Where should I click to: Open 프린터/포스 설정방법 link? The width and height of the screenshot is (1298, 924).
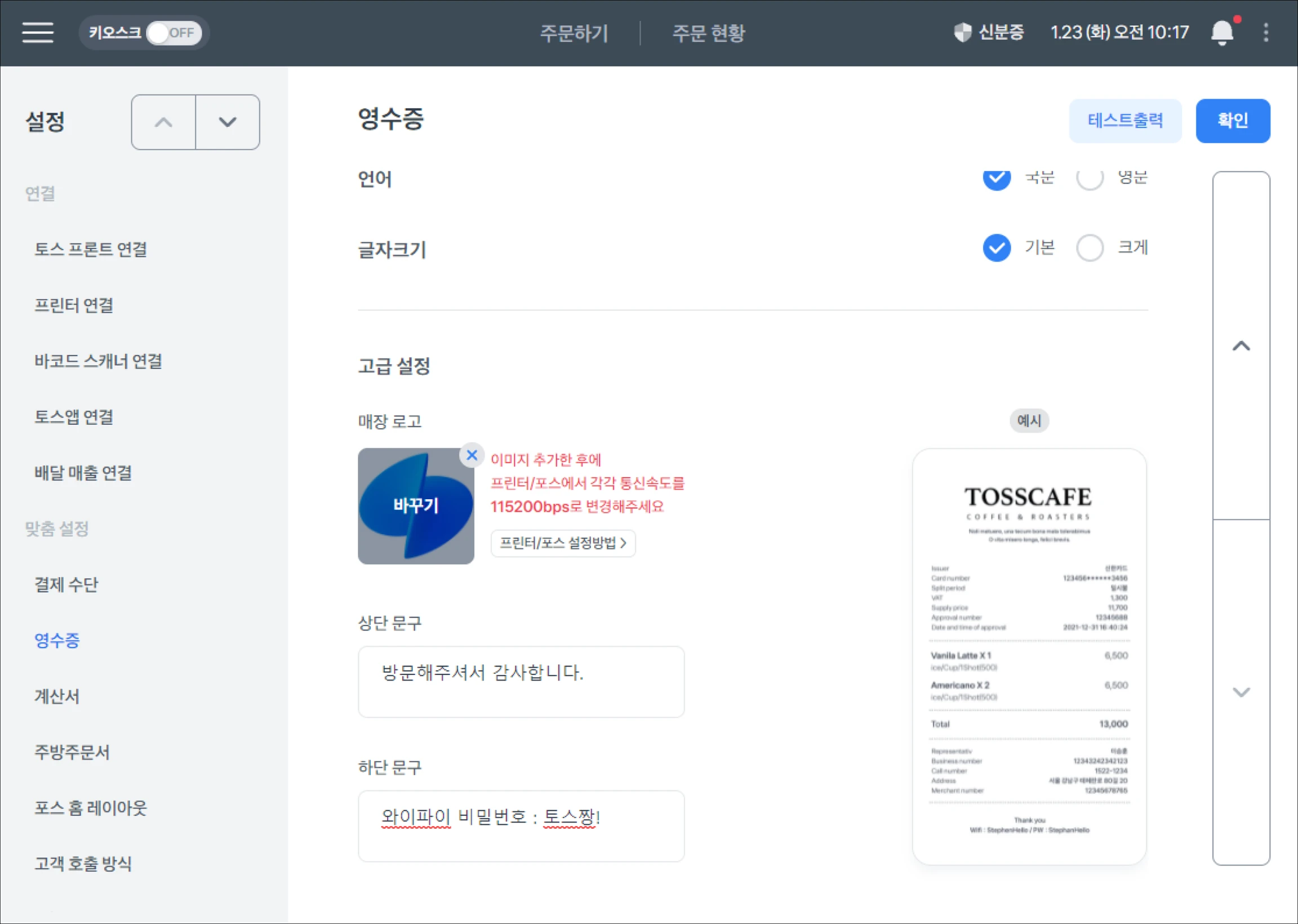click(x=563, y=543)
